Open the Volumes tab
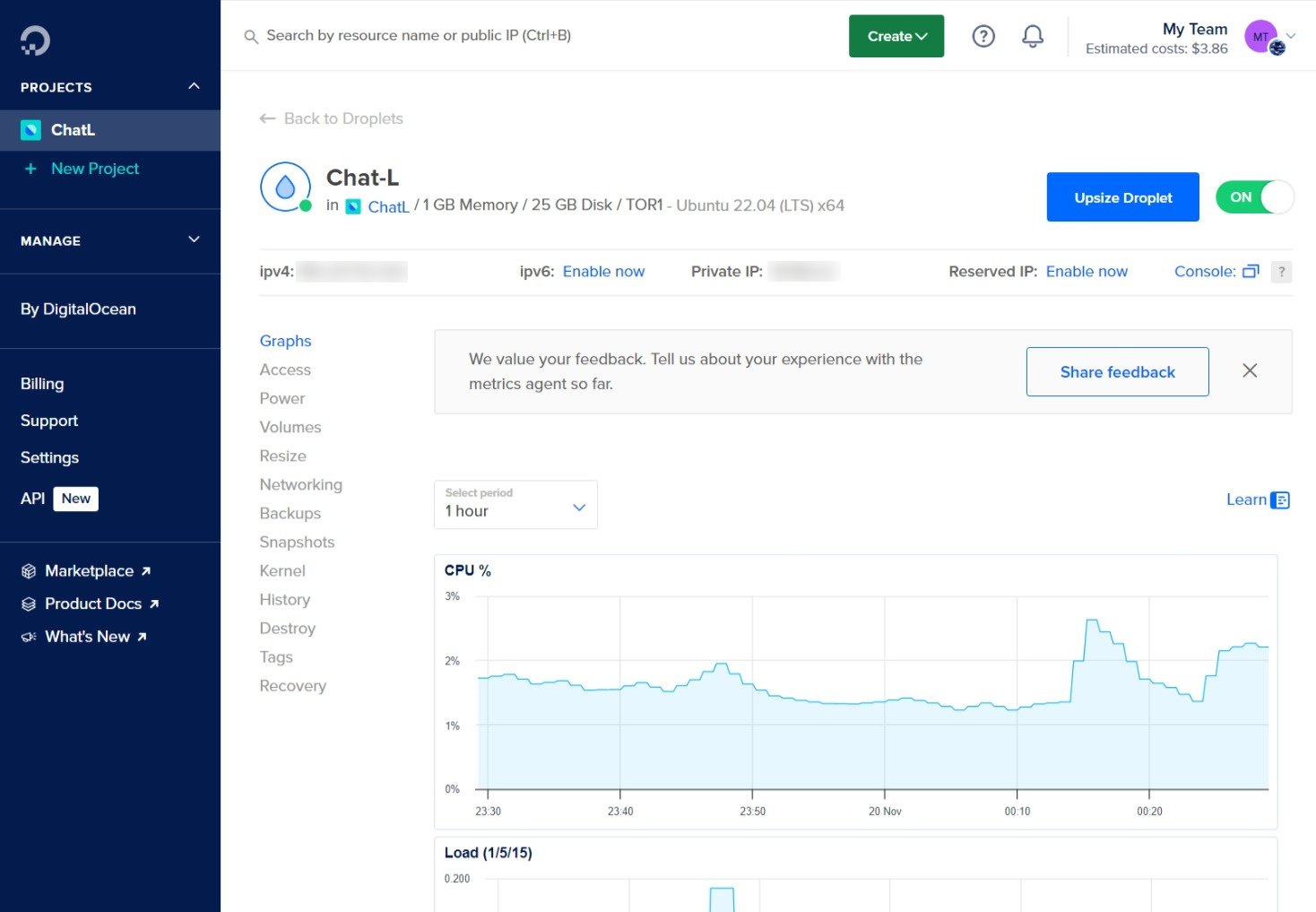Viewport: 1316px width, 912px height. [290, 427]
